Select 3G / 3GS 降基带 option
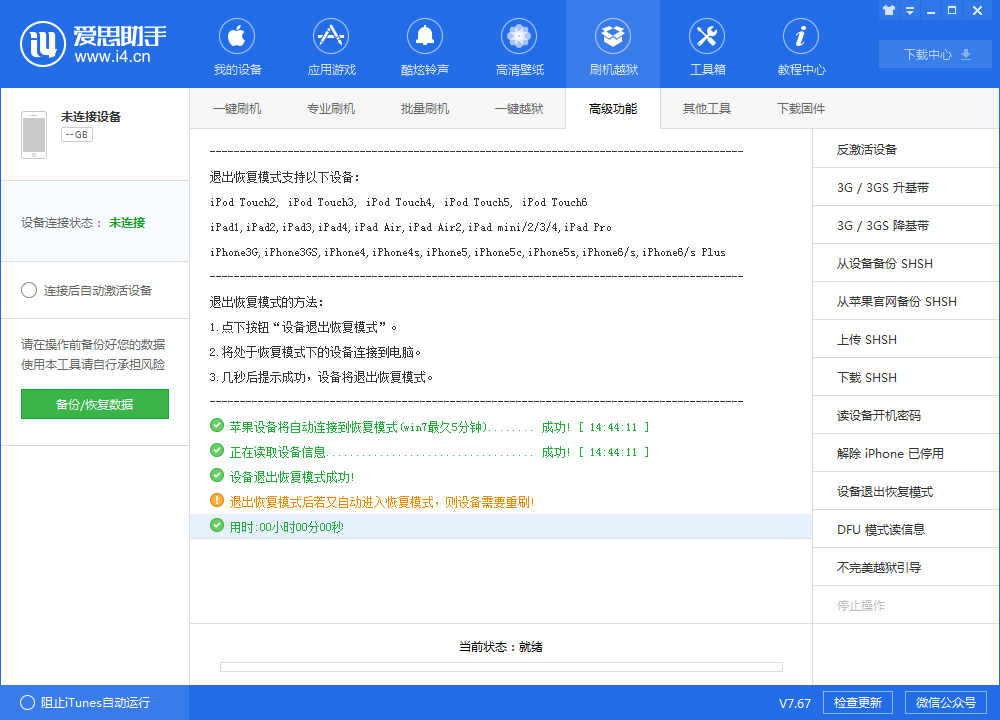Viewport: 1000px width, 720px height. point(906,225)
